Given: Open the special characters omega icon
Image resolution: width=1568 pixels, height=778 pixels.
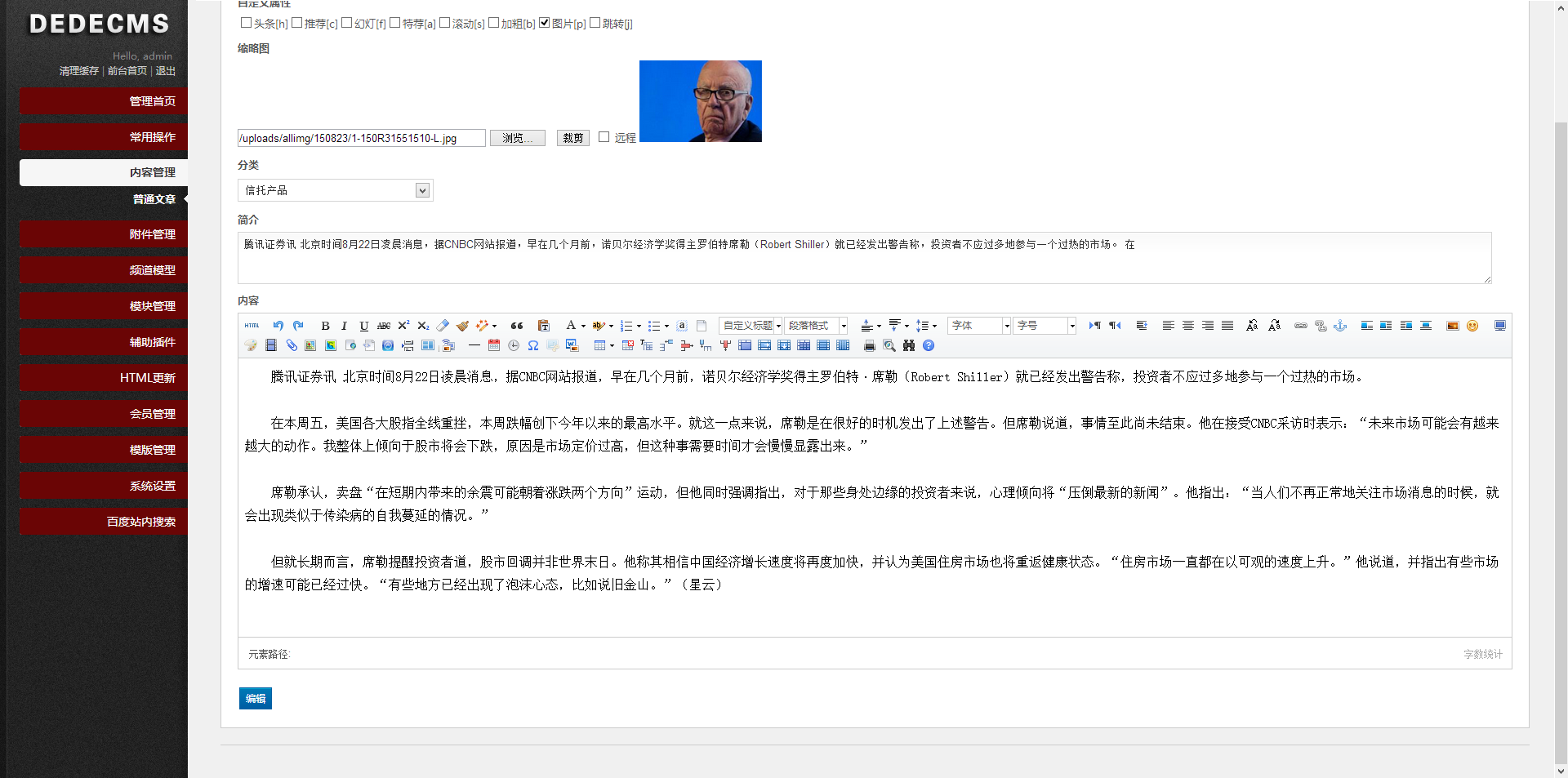Looking at the screenshot, I should coord(533,345).
